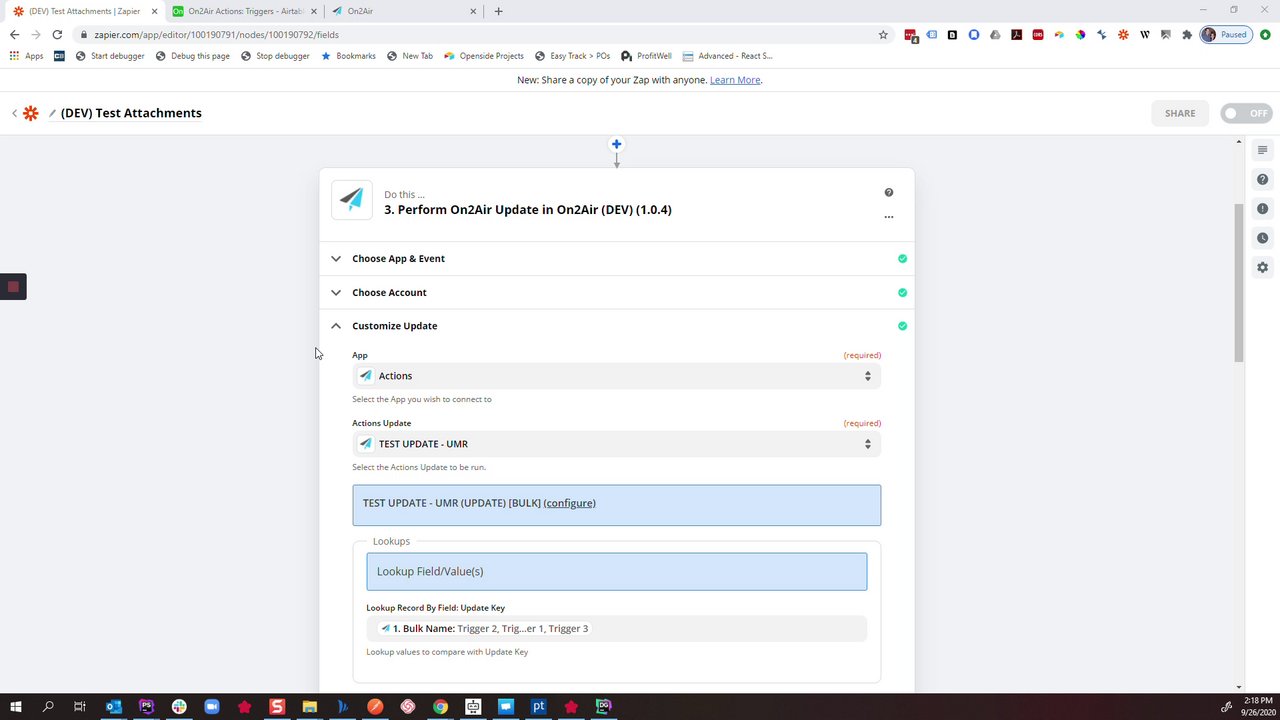
Task: Click the On2Air paper plane app icon
Action: coord(351,199)
